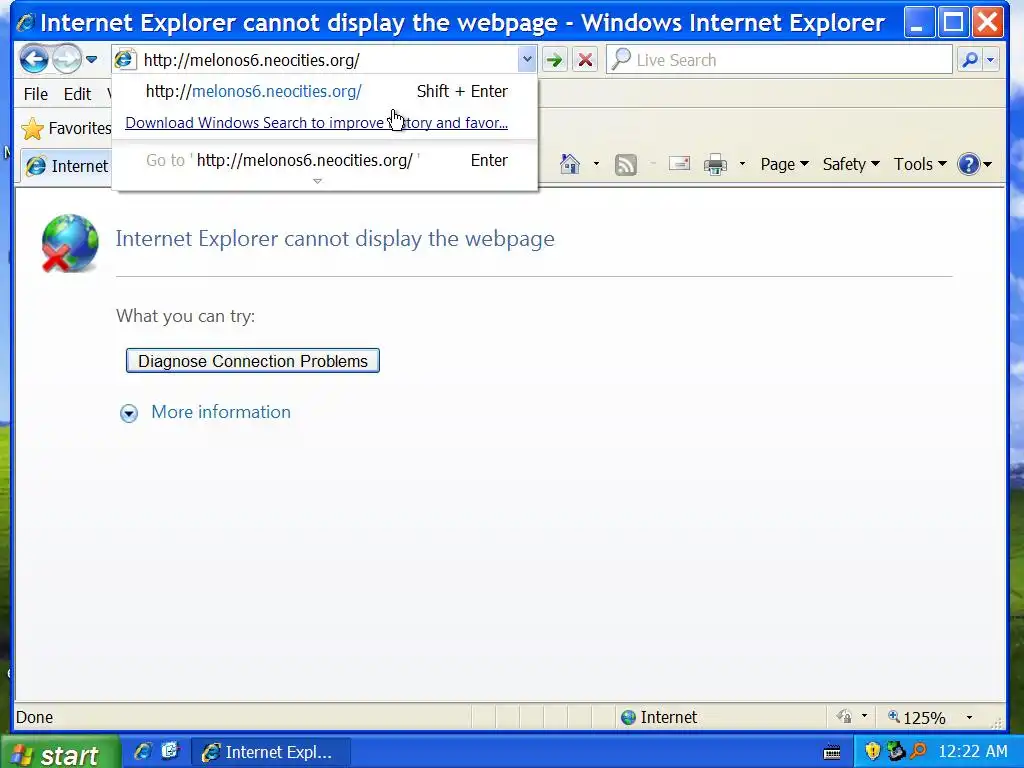Click the page icon in address bar
Image resolution: width=1024 pixels, height=768 pixels.
(124, 59)
